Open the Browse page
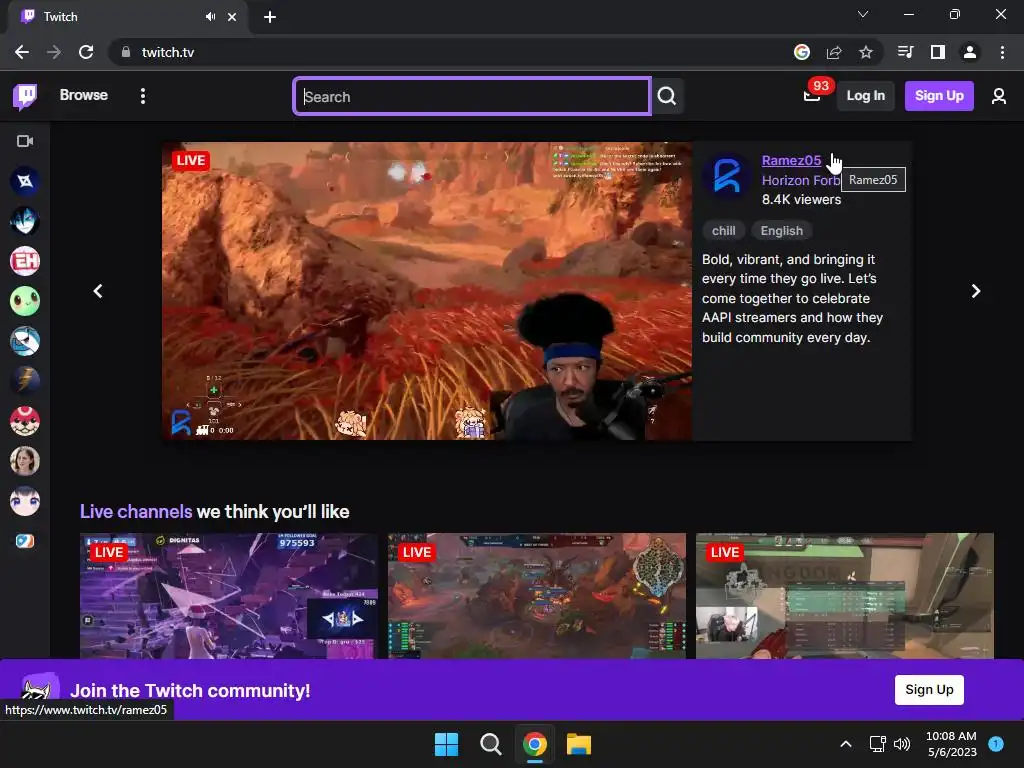 [x=84, y=95]
